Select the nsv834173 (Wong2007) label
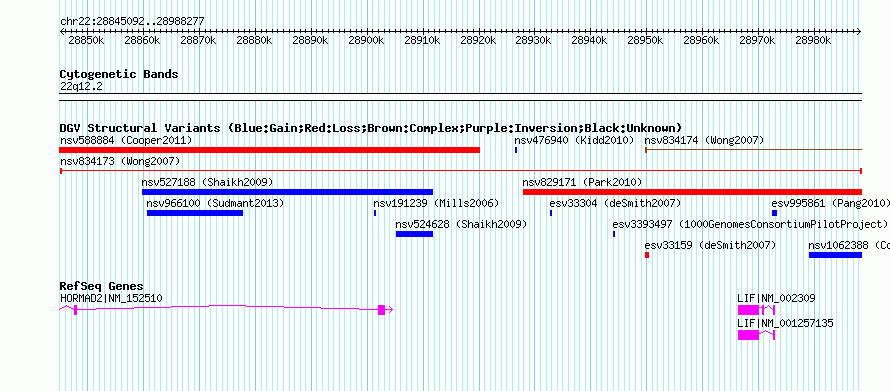 point(120,161)
